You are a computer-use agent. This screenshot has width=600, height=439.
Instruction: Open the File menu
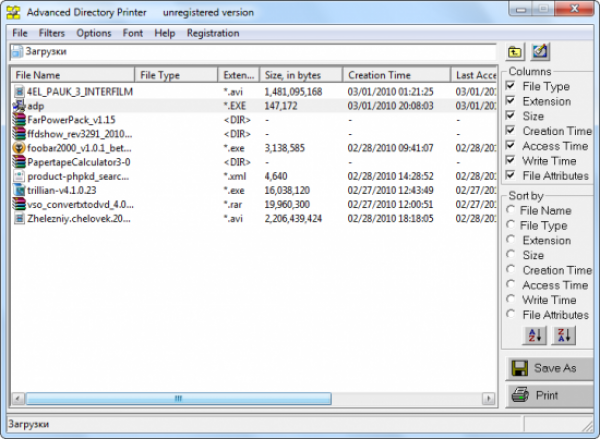coord(20,33)
